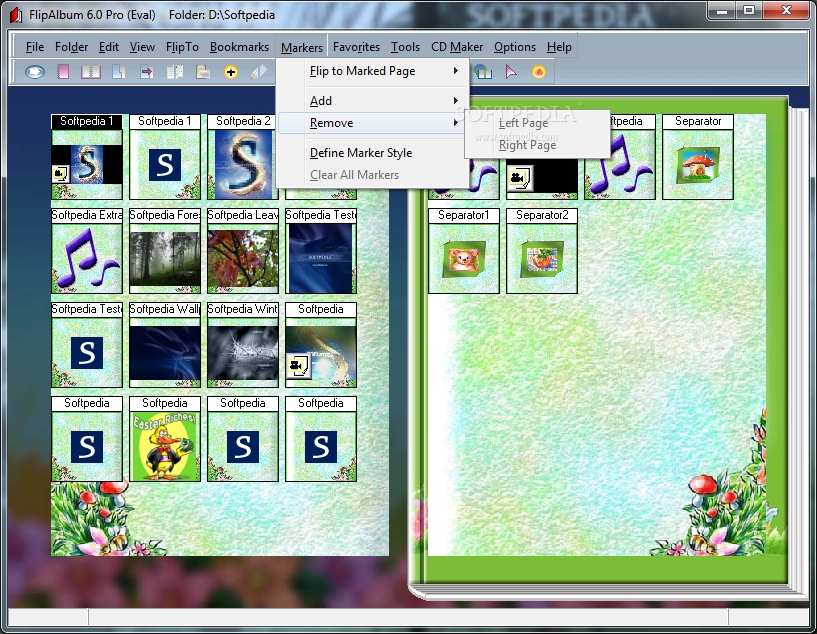Image resolution: width=817 pixels, height=634 pixels.
Task: Click video camera badge on right page black thumbnail
Action: [519, 179]
